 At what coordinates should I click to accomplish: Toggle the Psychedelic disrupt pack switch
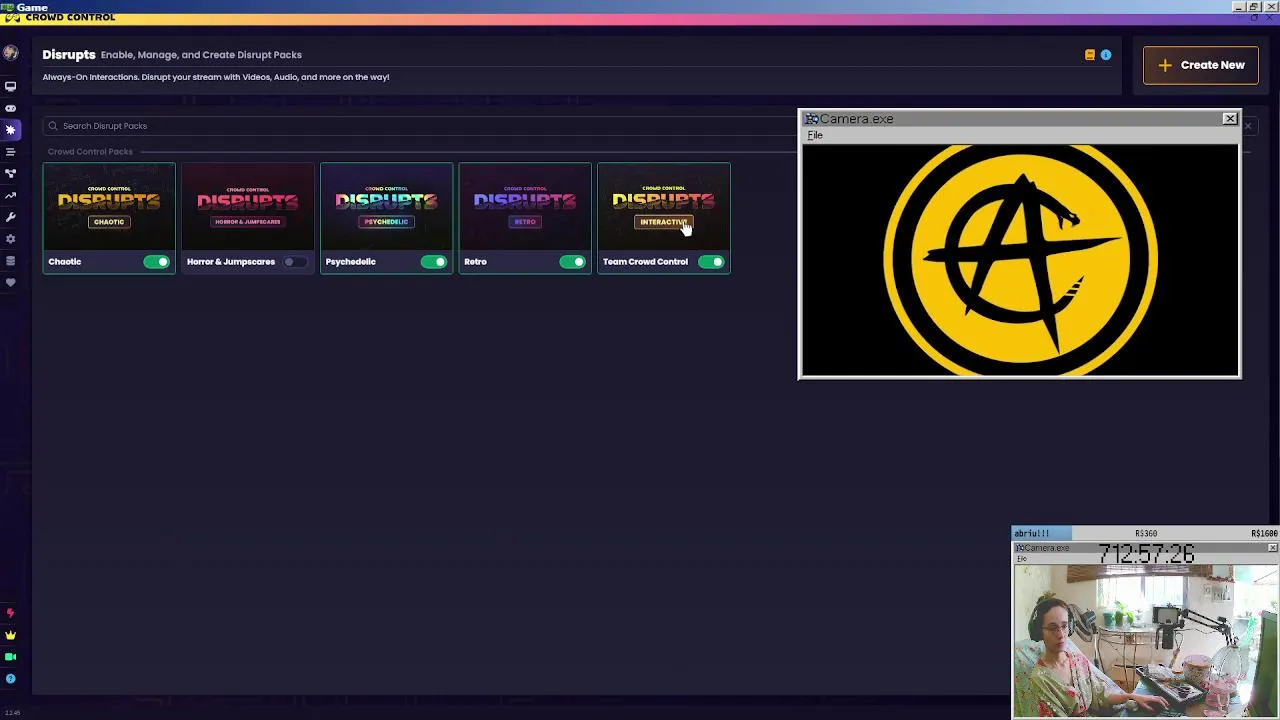click(433, 262)
